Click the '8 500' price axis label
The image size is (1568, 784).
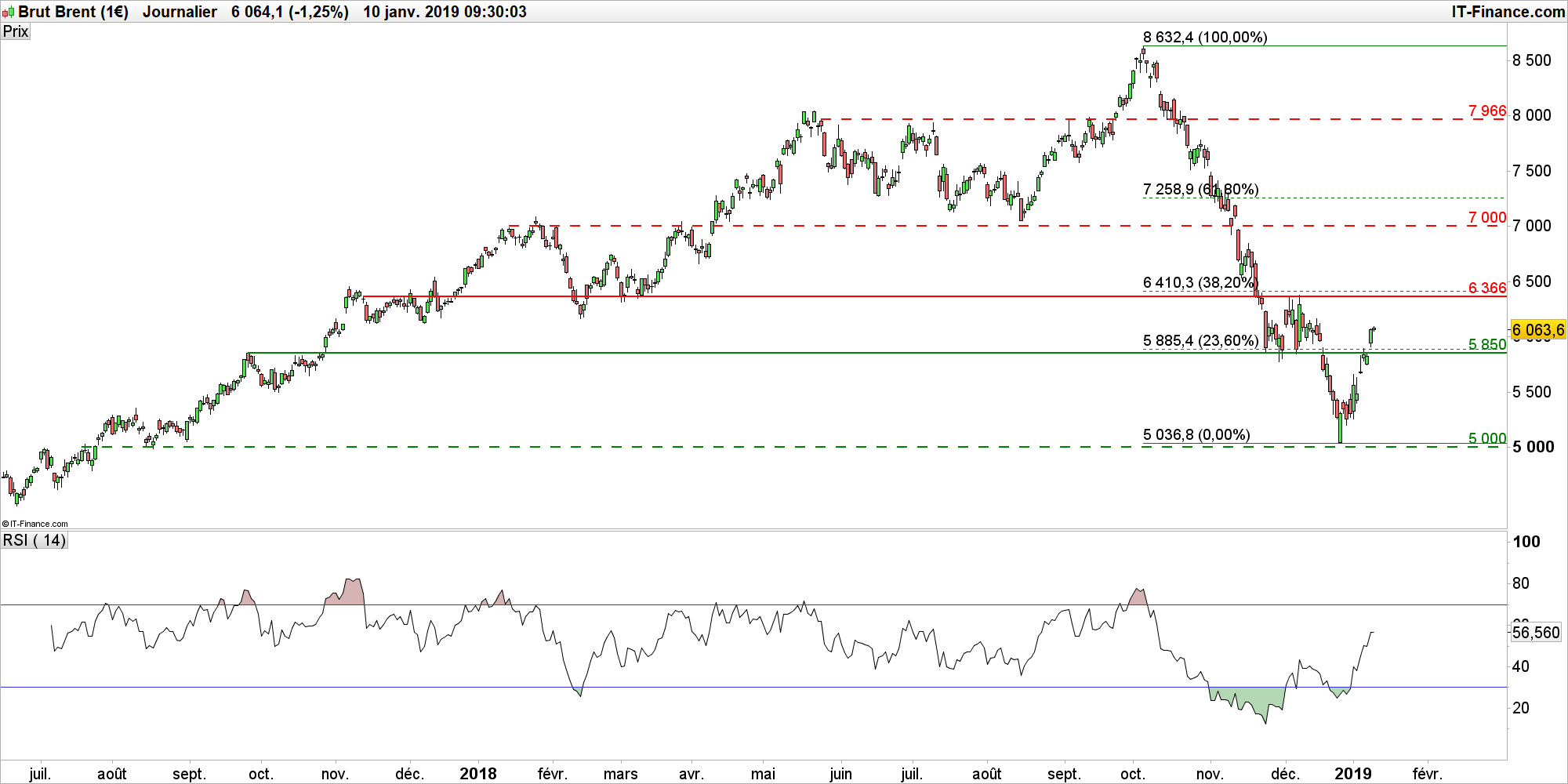[1532, 60]
